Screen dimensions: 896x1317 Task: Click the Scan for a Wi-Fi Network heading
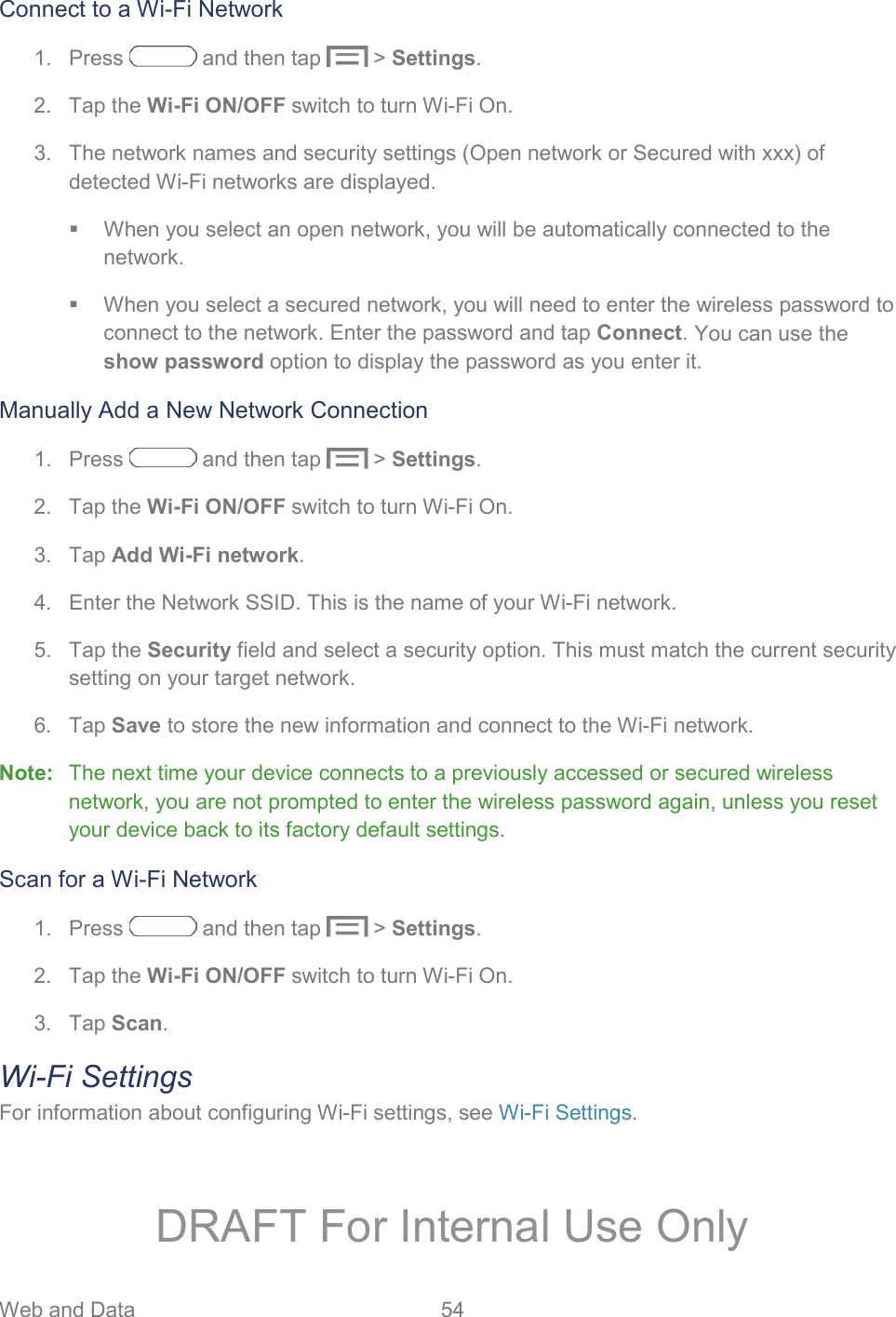(128, 880)
